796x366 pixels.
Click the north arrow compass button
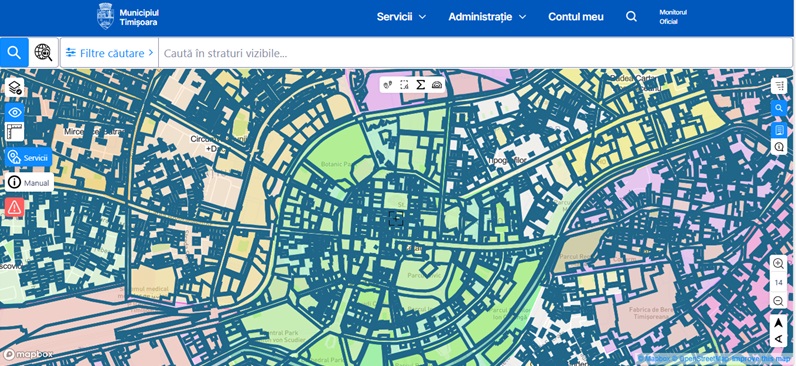click(778, 323)
